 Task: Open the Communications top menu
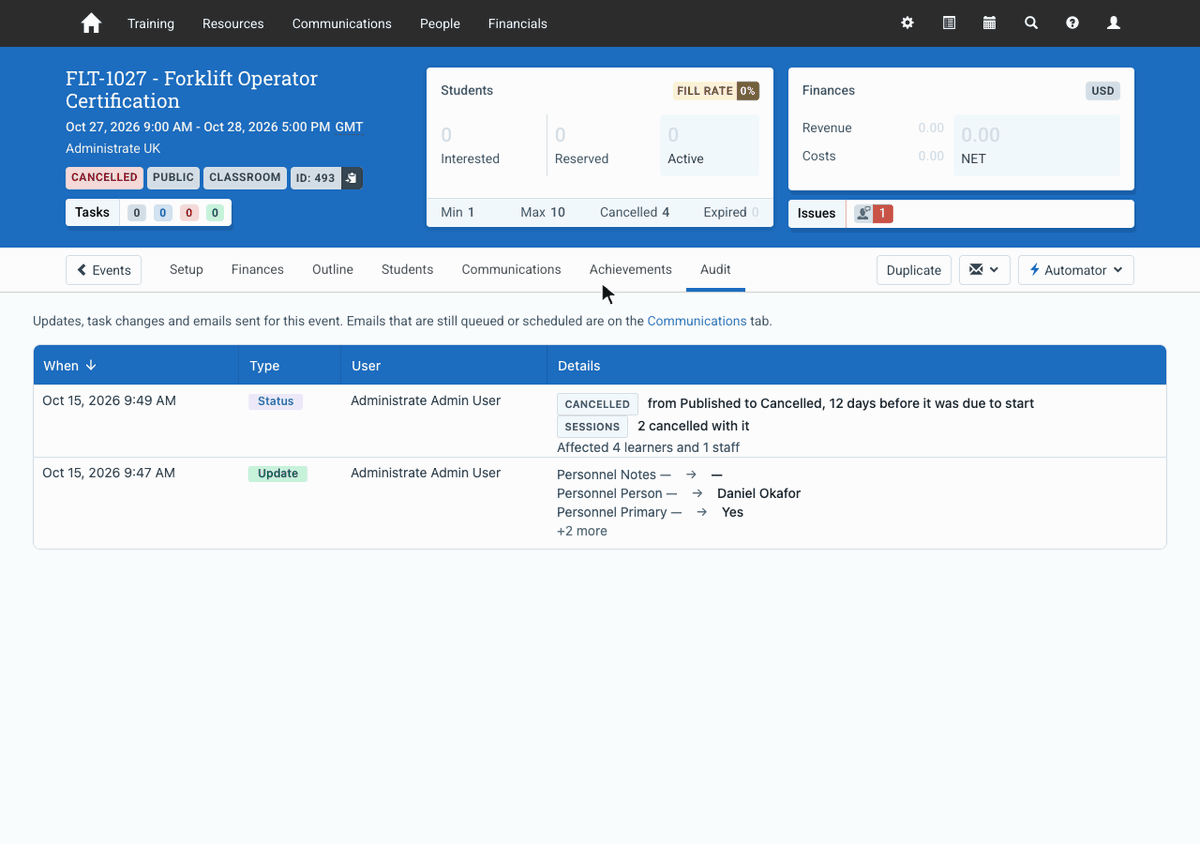pyautogui.click(x=342, y=23)
